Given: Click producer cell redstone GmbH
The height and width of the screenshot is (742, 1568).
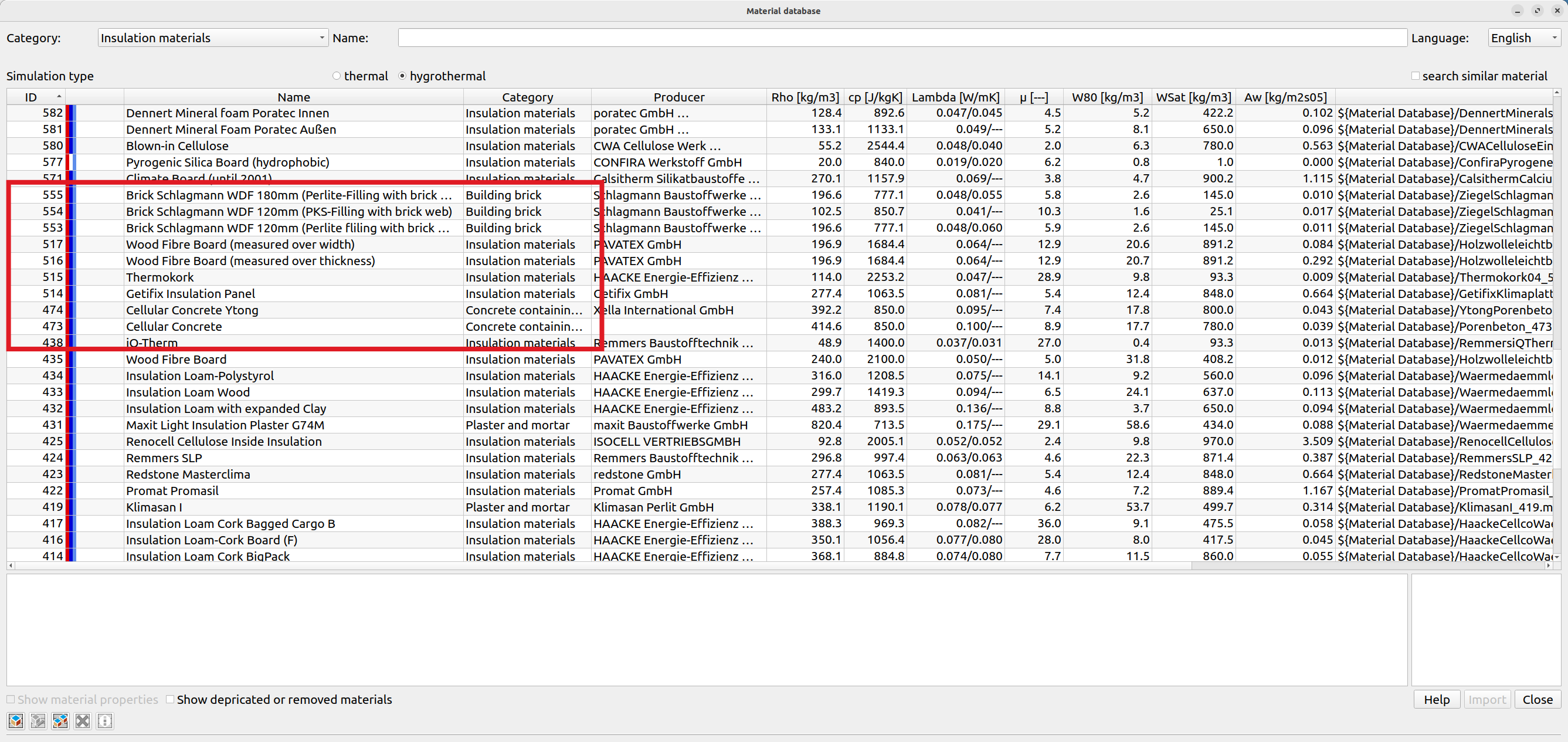Looking at the screenshot, I should pyautogui.click(x=678, y=474).
